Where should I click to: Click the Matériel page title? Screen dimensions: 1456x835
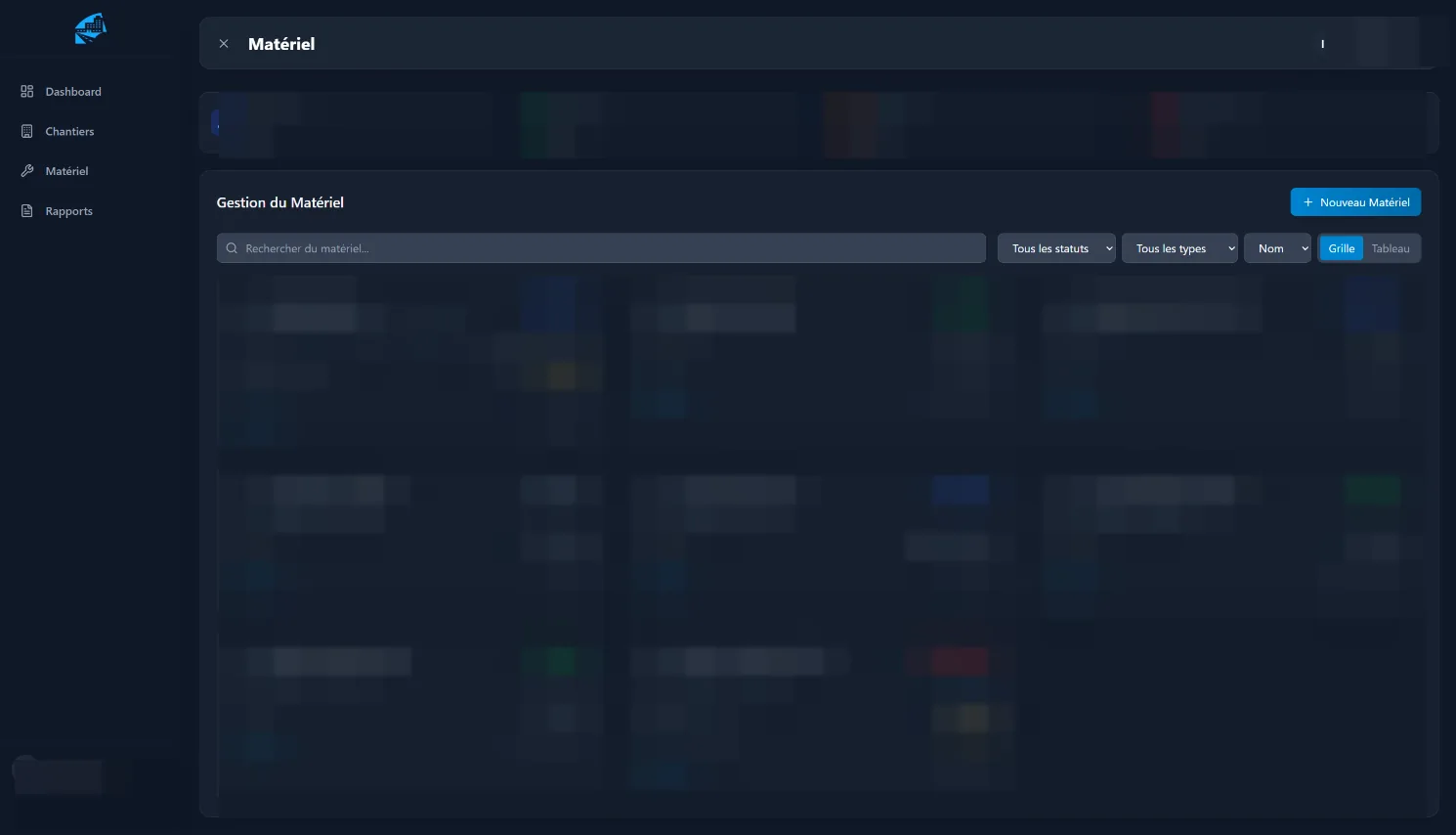click(x=281, y=44)
